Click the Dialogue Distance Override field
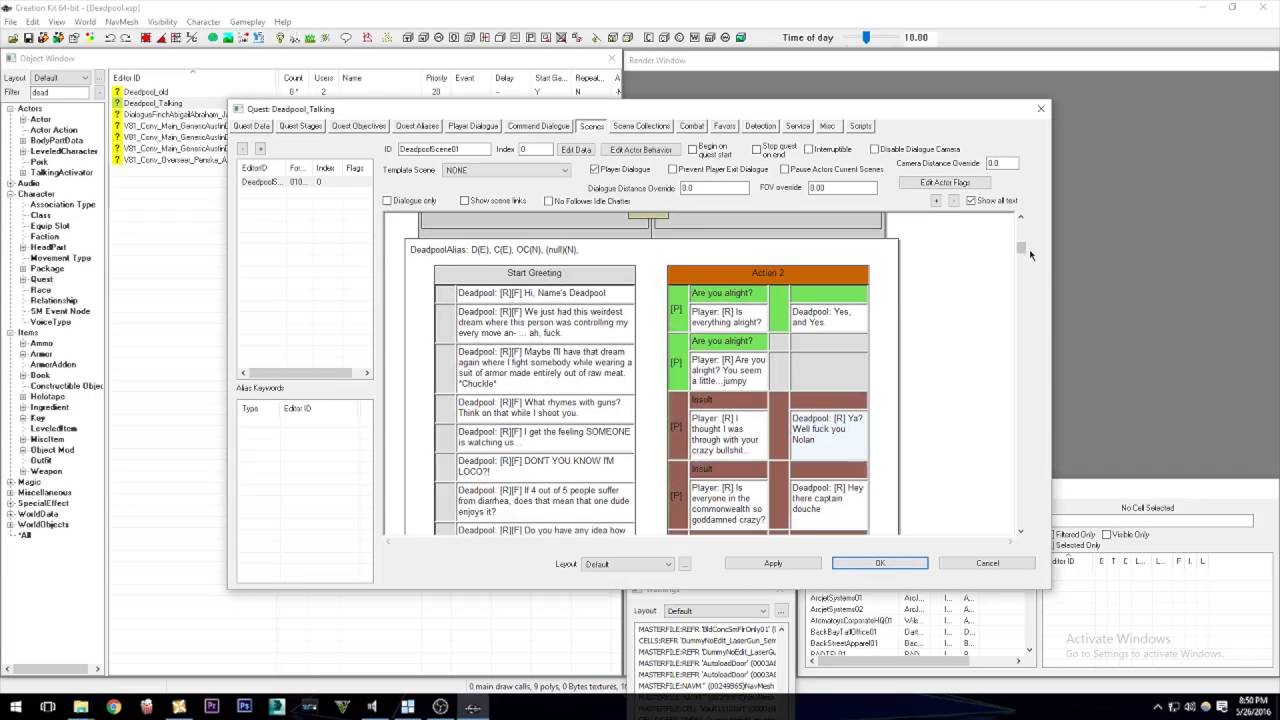This screenshot has width=1280, height=720. tap(714, 188)
